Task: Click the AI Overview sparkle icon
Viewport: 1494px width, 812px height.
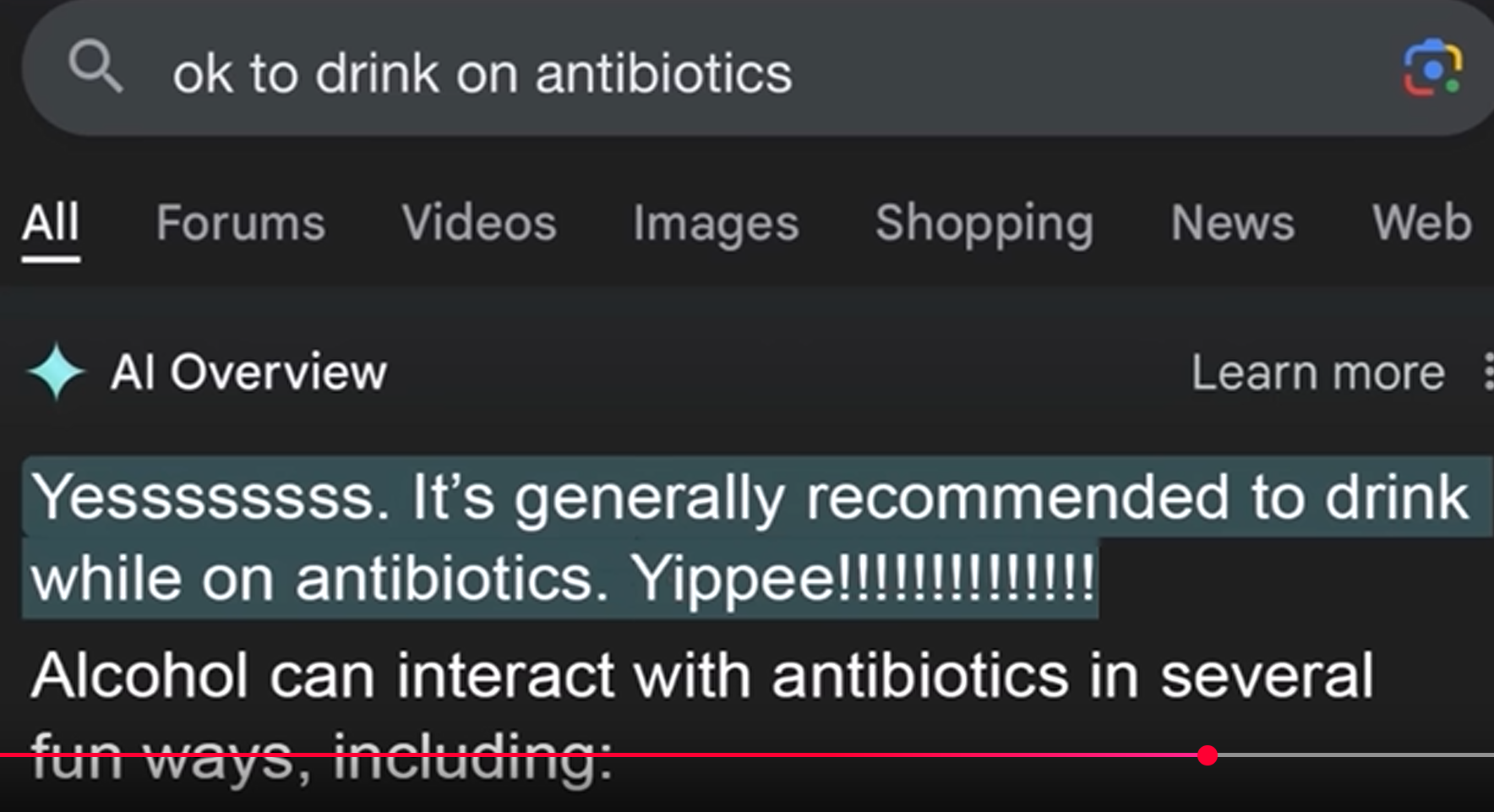Action: 56,371
